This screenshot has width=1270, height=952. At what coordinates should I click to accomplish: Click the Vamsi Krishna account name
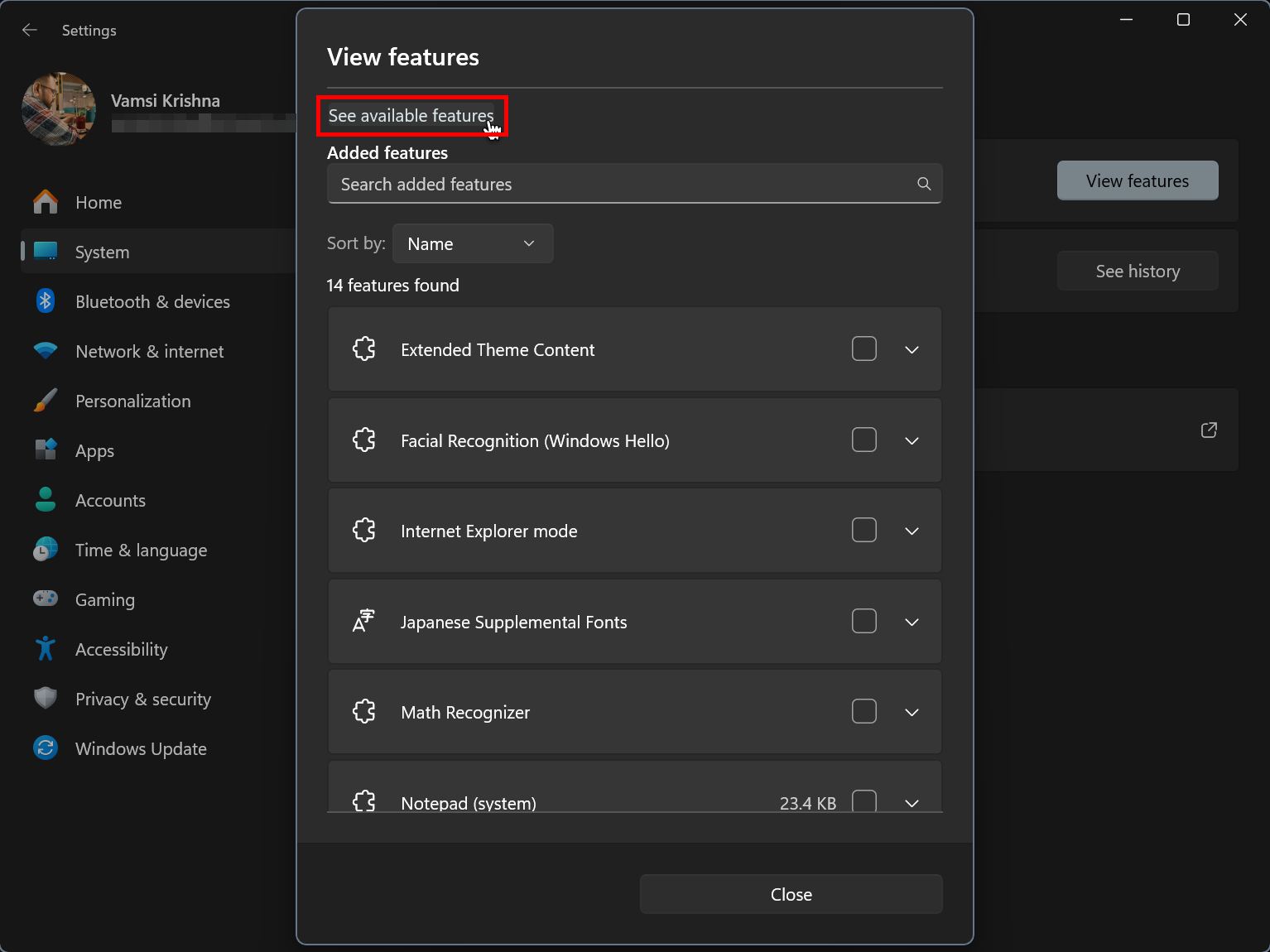166,101
